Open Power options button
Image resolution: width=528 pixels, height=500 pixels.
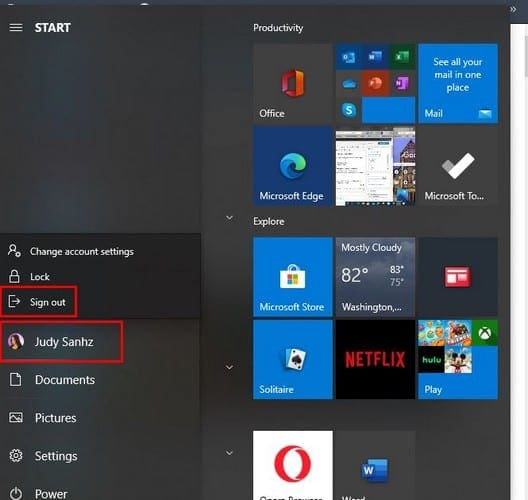38,493
